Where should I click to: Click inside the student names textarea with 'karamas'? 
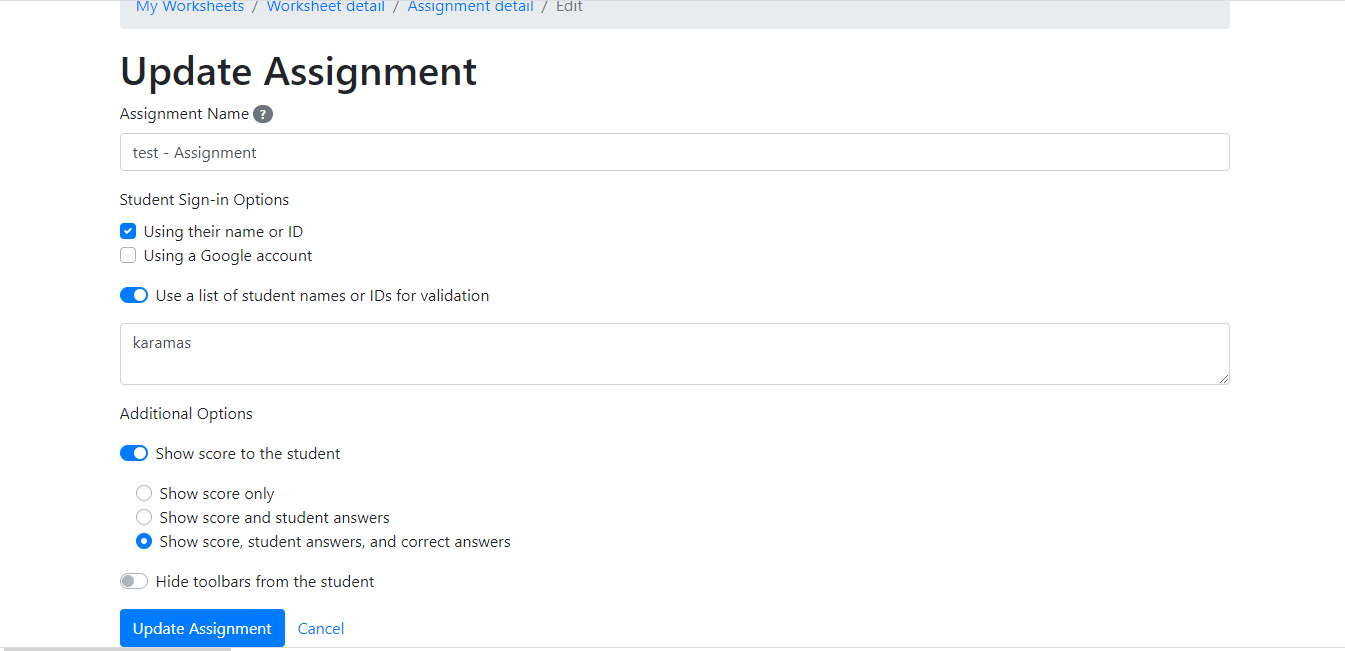[x=675, y=354]
